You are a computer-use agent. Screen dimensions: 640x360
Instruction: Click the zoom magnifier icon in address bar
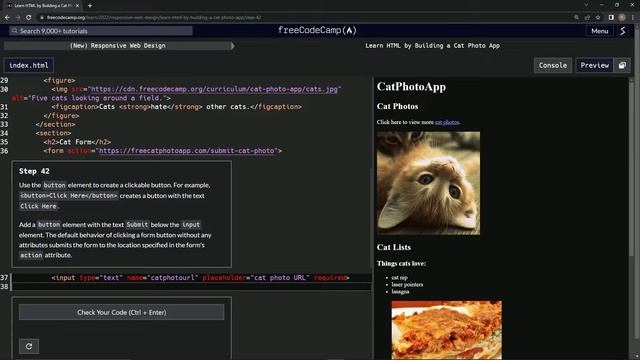[x=576, y=18]
